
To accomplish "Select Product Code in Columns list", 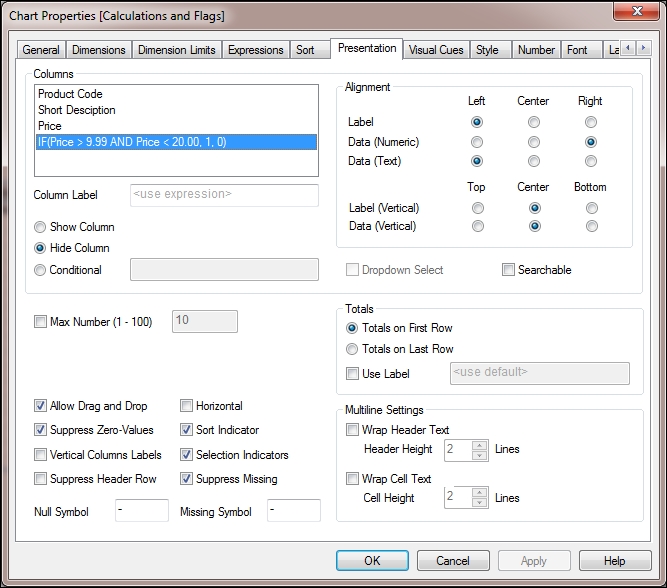I will coord(71,94).
